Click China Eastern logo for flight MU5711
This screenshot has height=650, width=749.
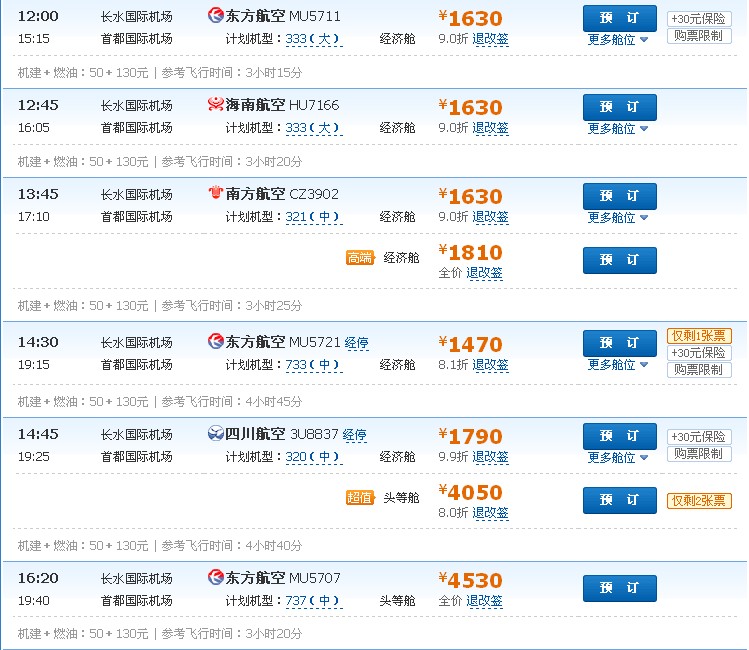point(215,16)
